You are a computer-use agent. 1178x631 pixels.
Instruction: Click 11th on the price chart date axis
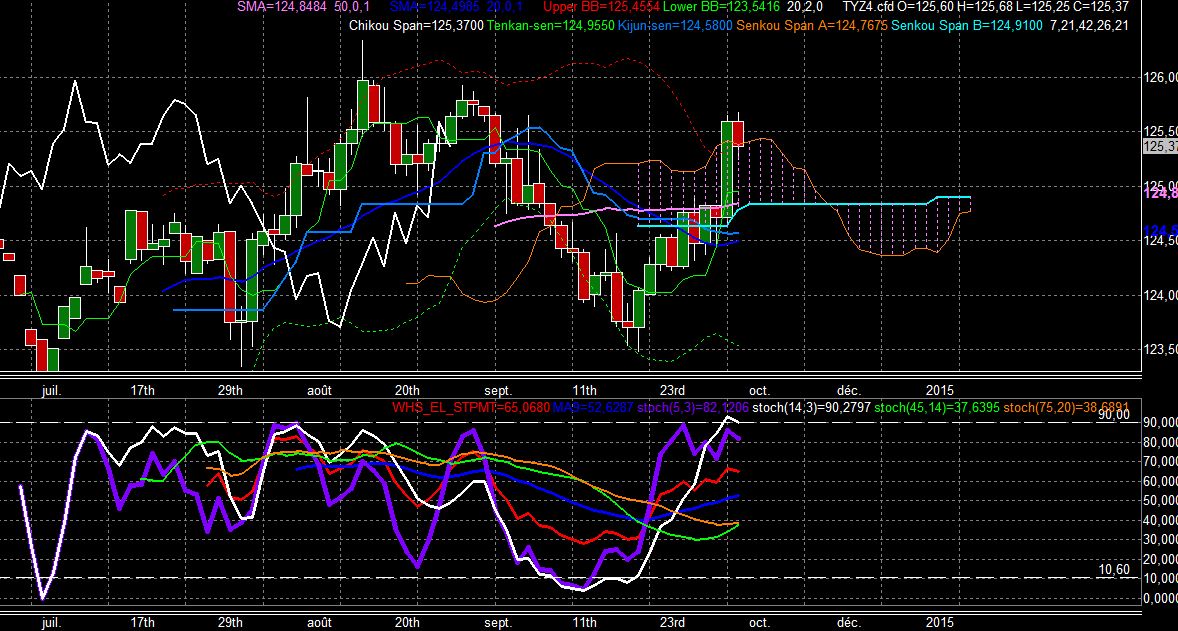click(584, 390)
